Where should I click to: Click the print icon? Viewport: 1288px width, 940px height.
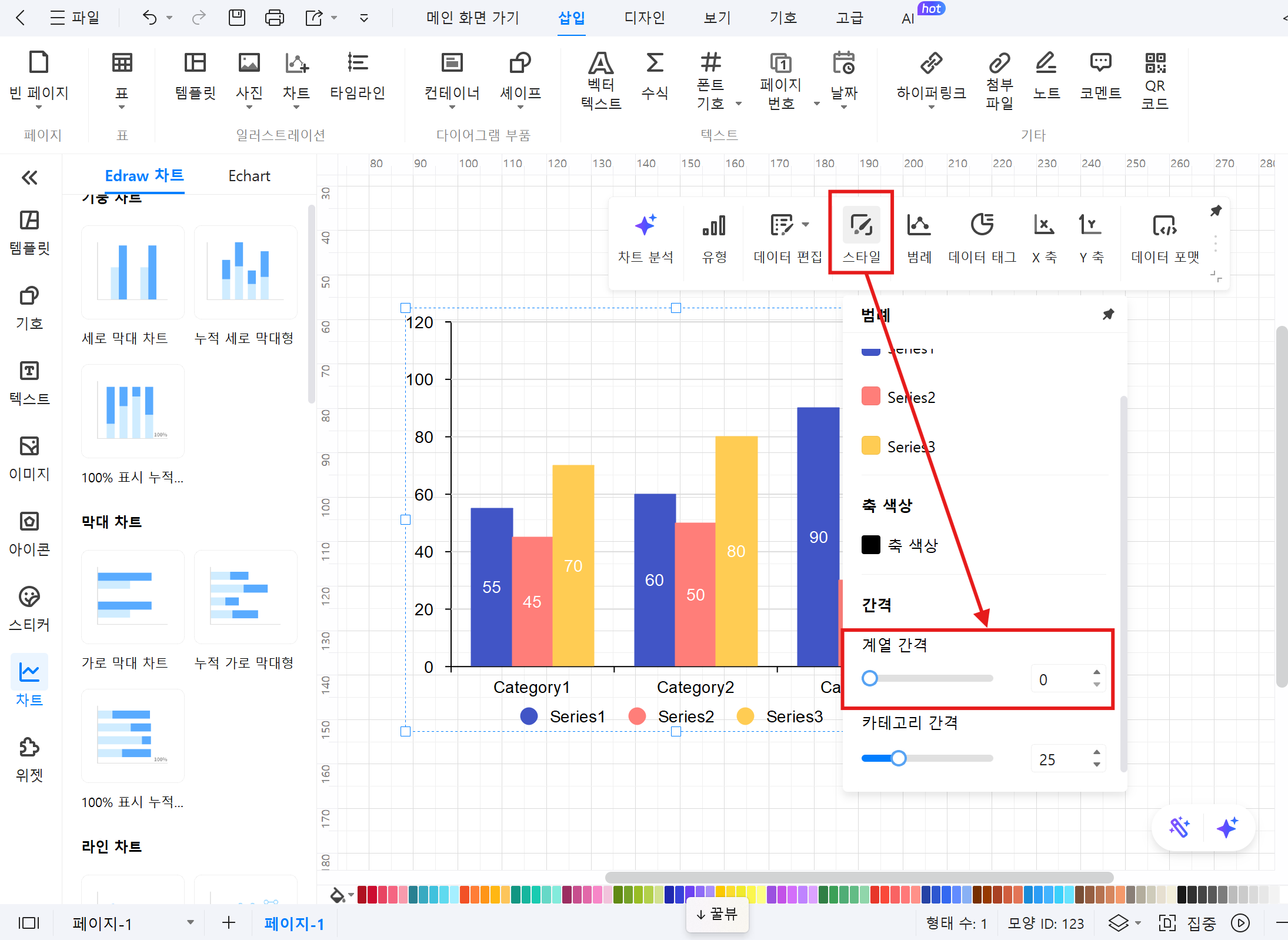click(274, 18)
